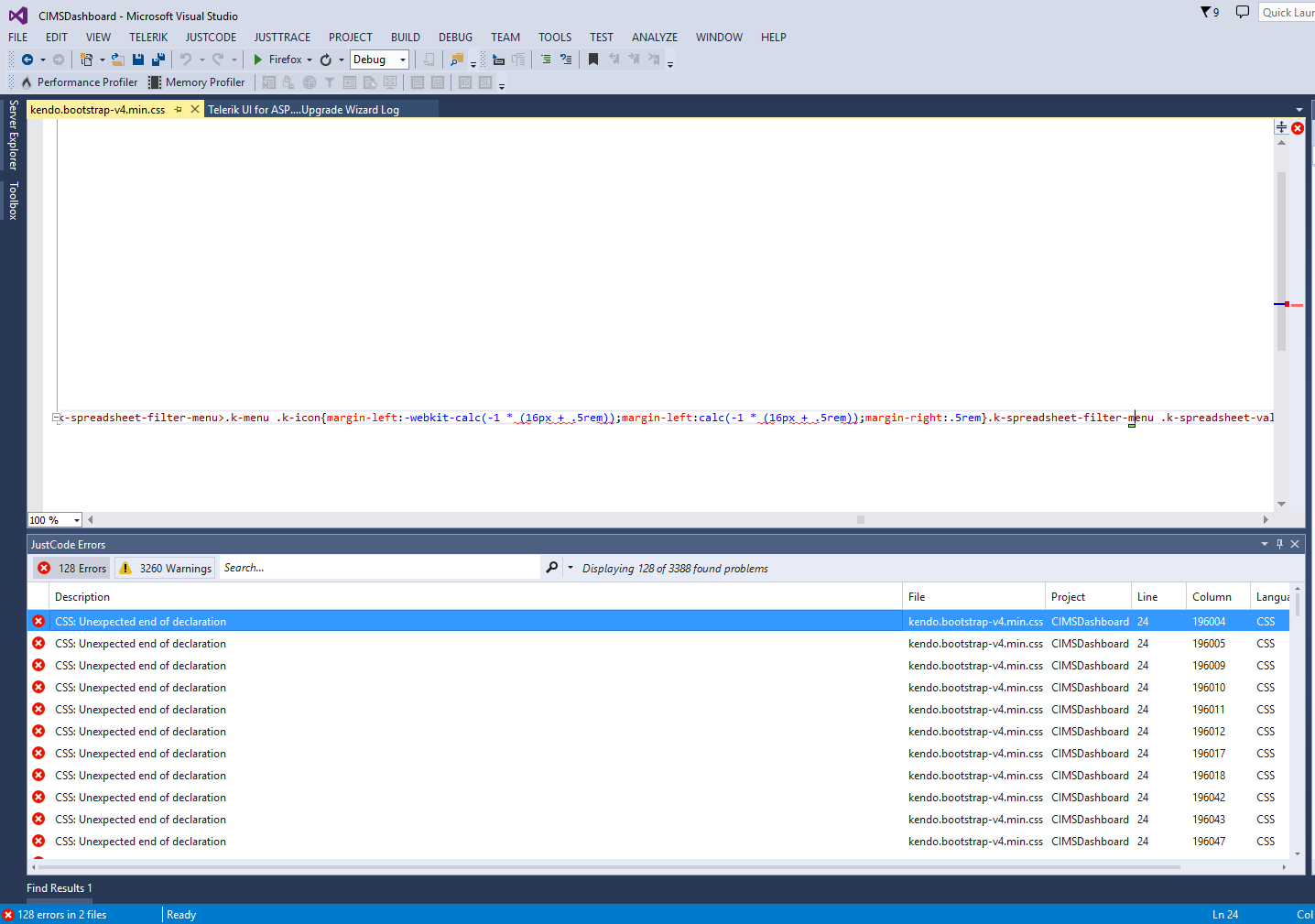Image resolution: width=1315 pixels, height=924 pixels.
Task: Click search magnifier in JustCode Errors
Action: click(x=551, y=568)
